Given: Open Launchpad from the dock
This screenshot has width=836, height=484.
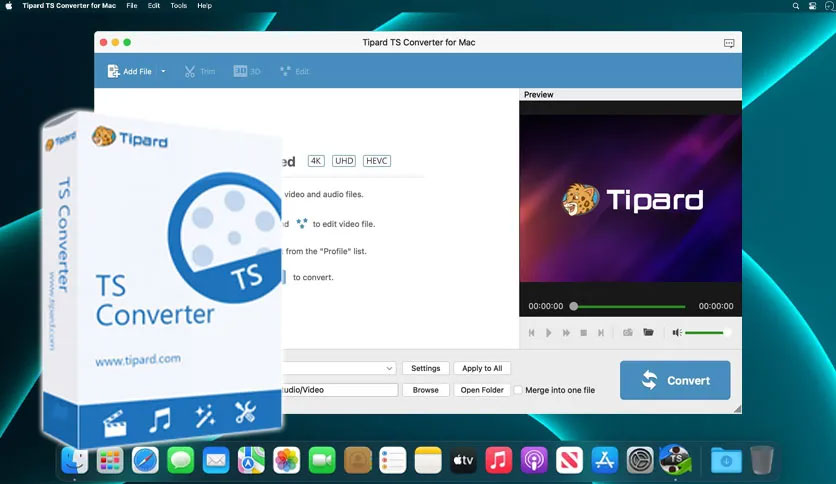Looking at the screenshot, I should [110, 460].
